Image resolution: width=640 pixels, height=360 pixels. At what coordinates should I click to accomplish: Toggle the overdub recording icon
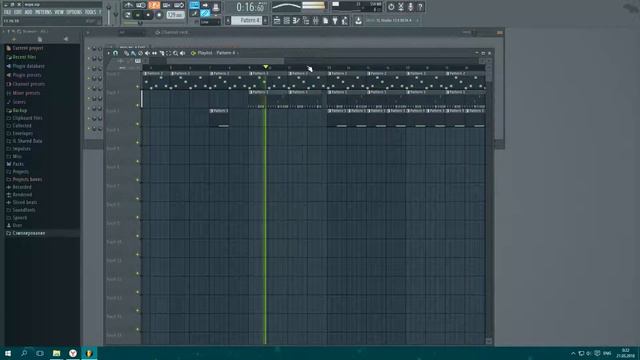(x=166, y=5)
